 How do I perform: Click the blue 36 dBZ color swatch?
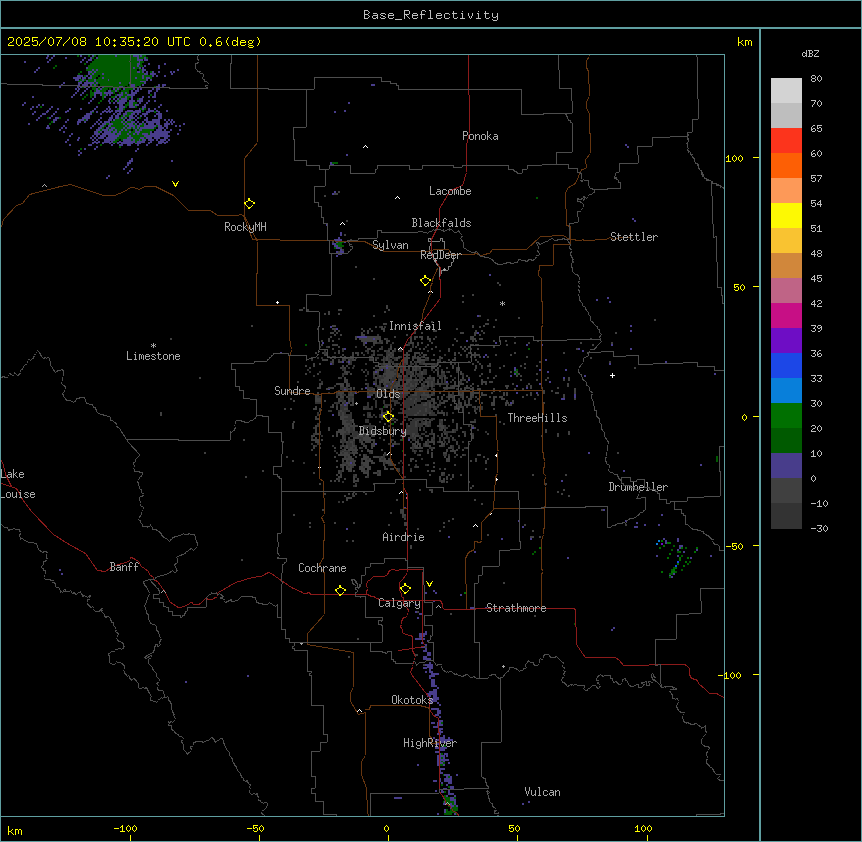pyautogui.click(x=786, y=365)
